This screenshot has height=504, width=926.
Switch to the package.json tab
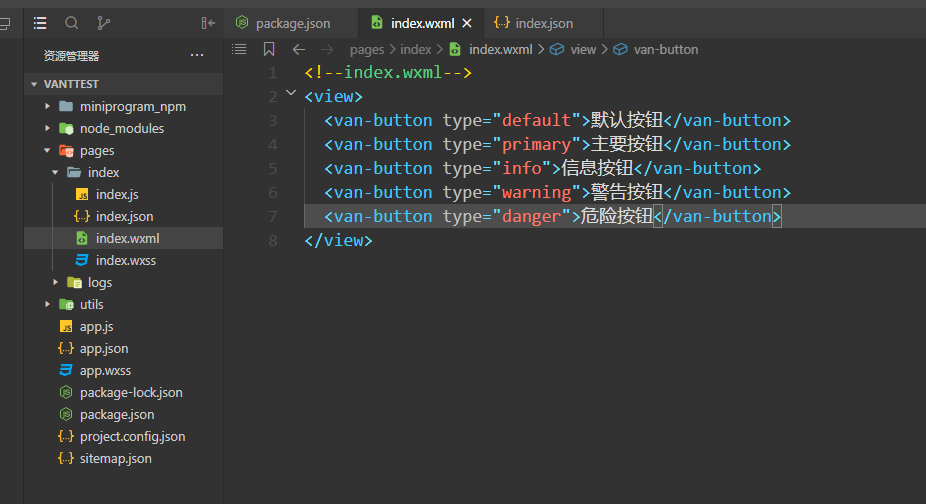[x=293, y=23]
